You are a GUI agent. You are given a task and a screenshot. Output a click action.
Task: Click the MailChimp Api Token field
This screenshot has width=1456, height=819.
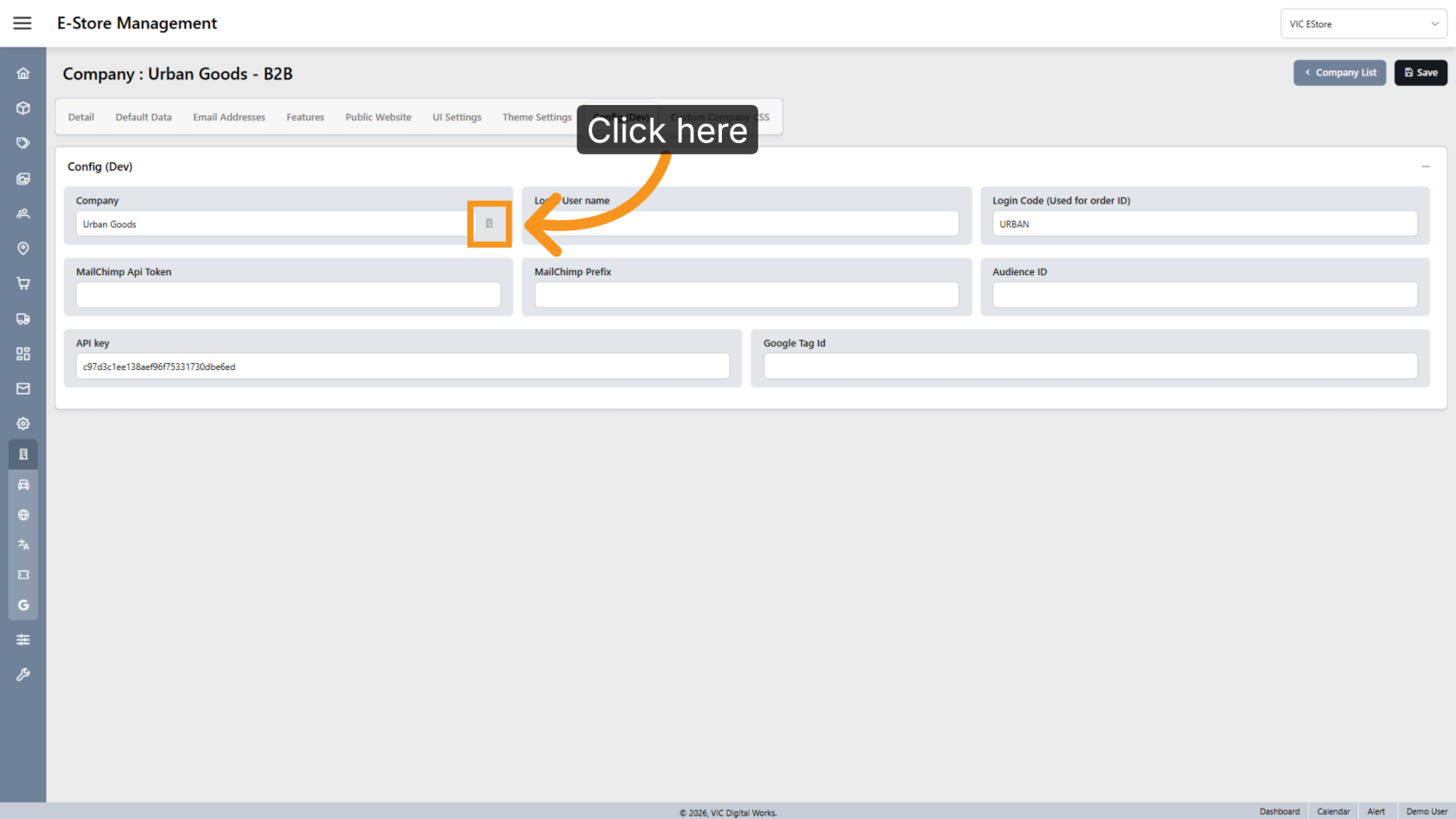click(289, 295)
